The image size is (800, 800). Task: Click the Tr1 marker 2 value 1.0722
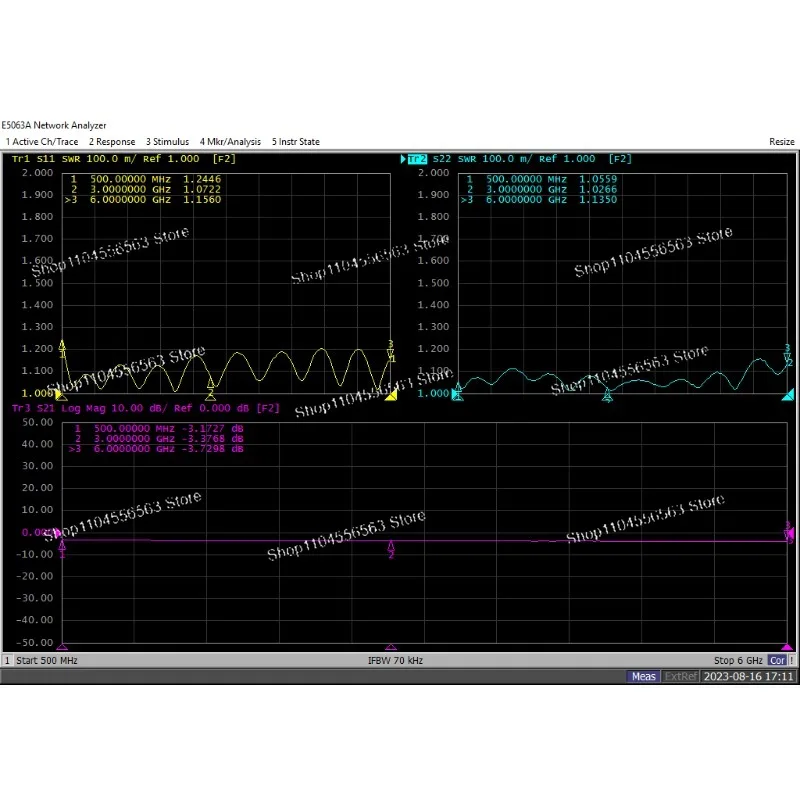202,189
